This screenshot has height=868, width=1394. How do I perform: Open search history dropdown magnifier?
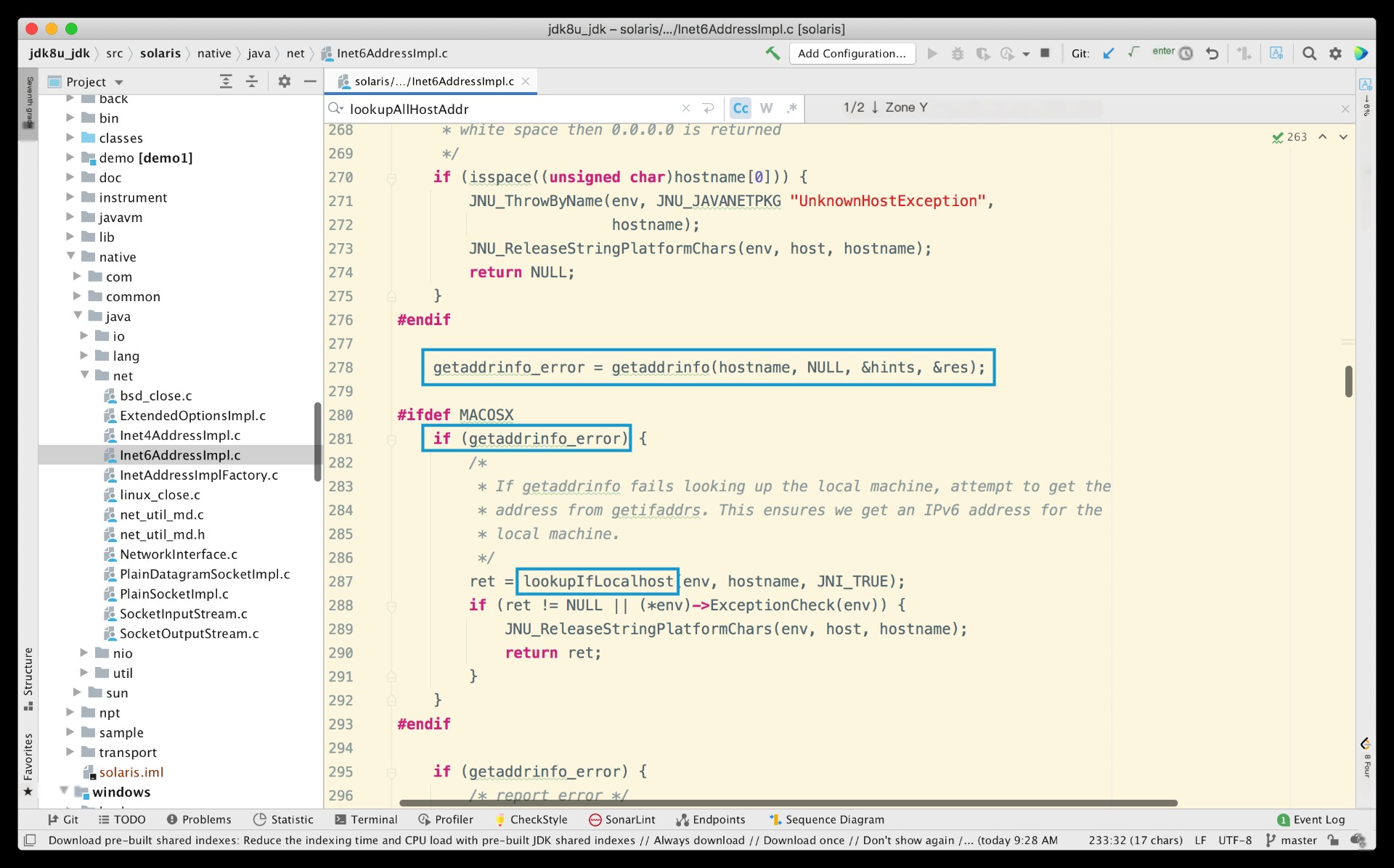click(335, 108)
